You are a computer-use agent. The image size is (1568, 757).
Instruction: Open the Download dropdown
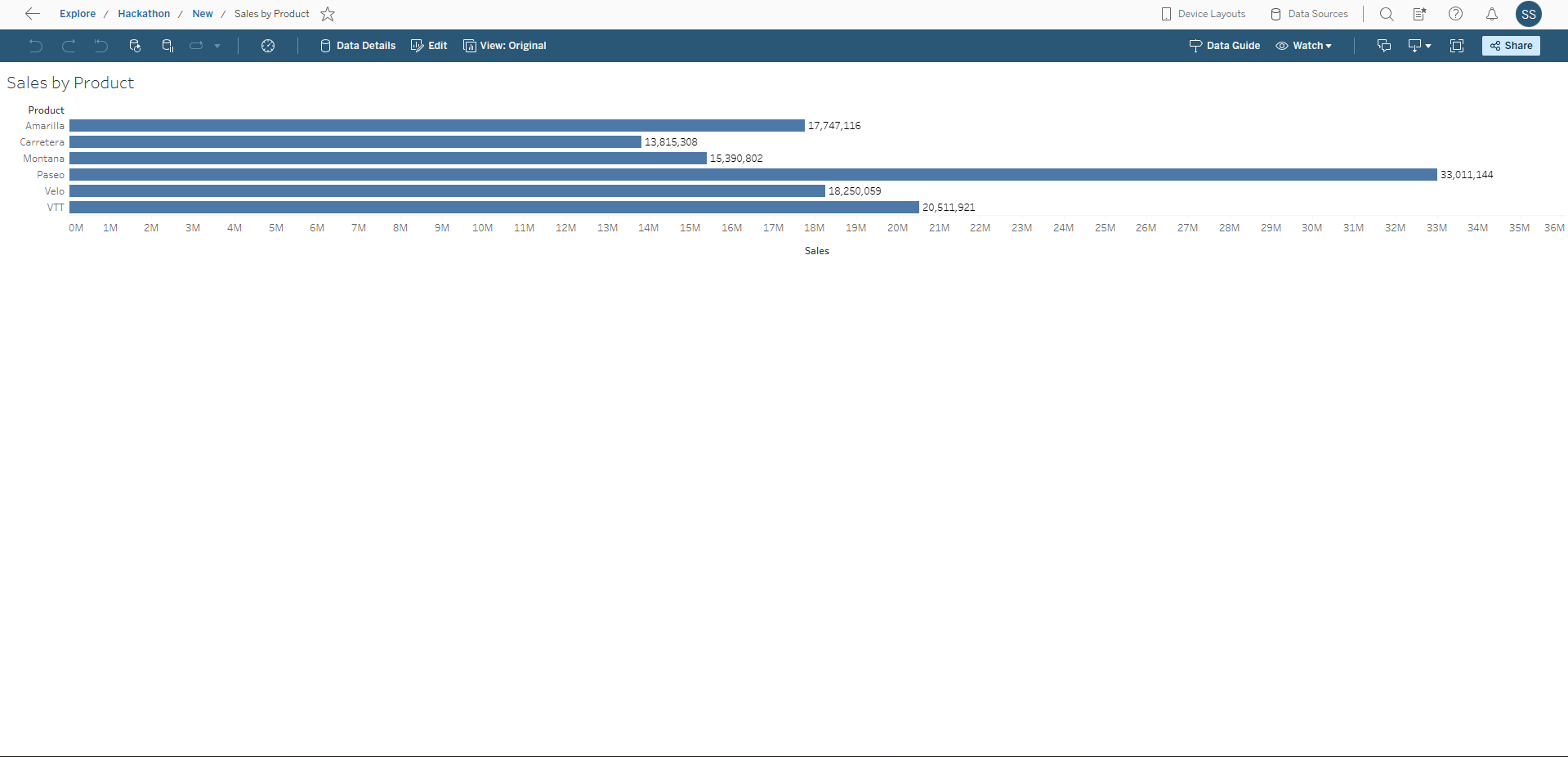pos(1419,46)
